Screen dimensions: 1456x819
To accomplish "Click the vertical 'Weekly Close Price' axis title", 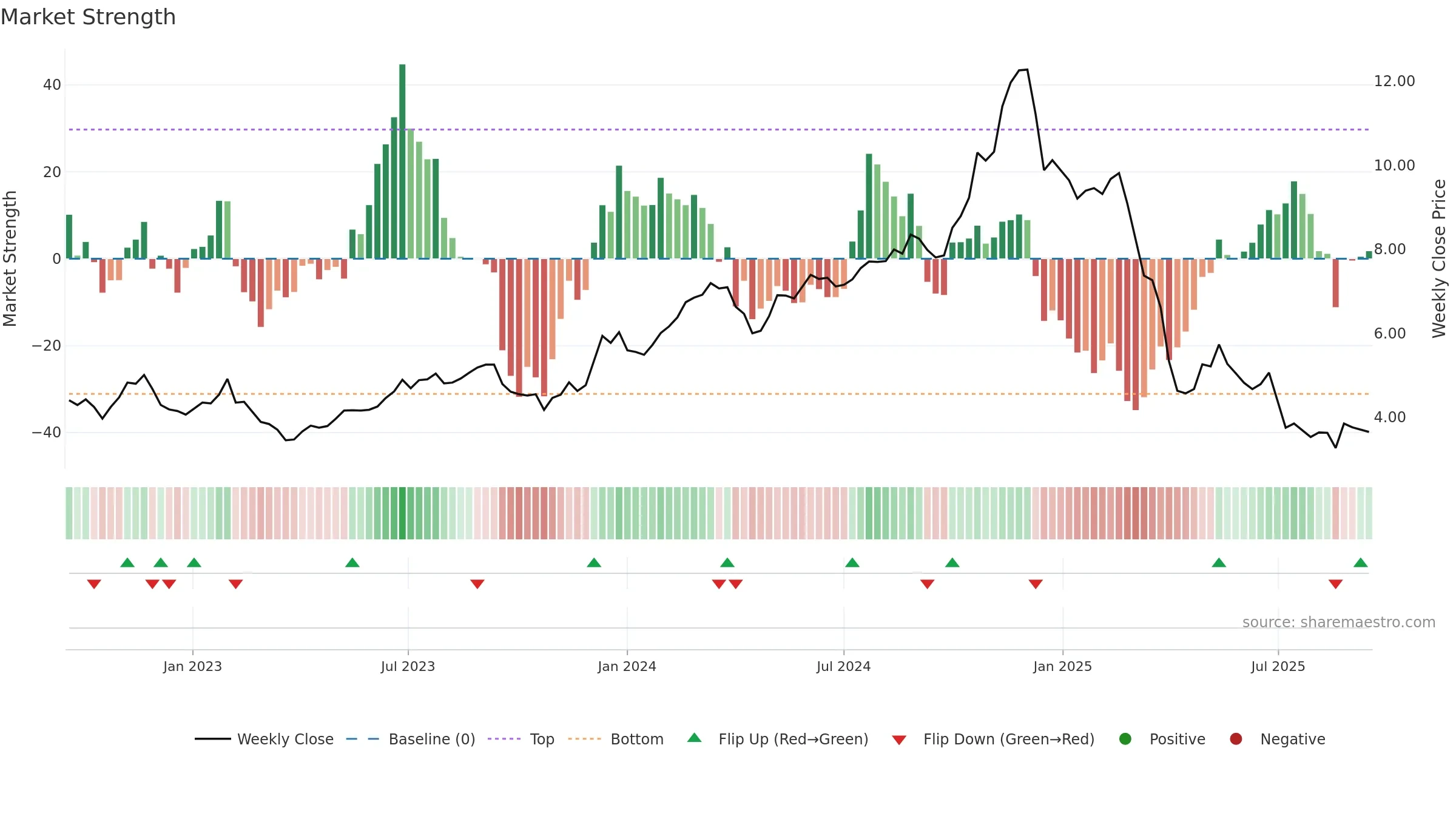I will [1439, 258].
